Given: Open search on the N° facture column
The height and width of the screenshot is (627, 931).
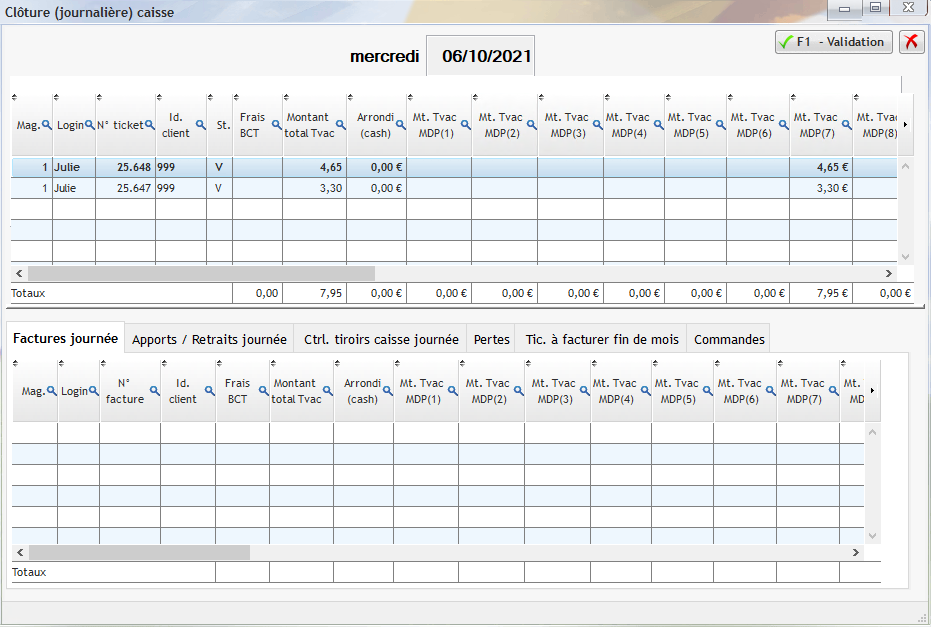Looking at the screenshot, I should [153, 391].
